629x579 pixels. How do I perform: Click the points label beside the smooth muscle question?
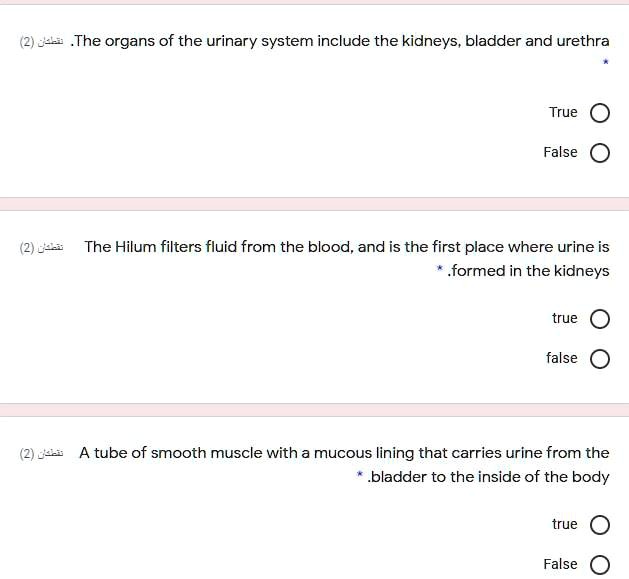(x=41, y=454)
